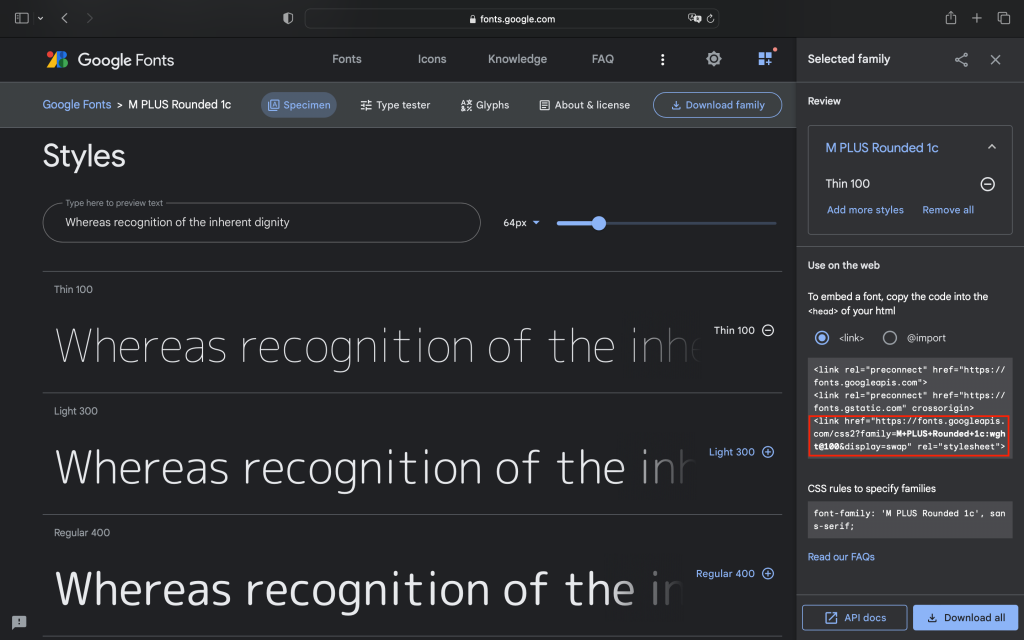The image size is (1024, 640).
Task: Open the Google Fonts logo home link
Action: pyautogui.click(x=110, y=59)
